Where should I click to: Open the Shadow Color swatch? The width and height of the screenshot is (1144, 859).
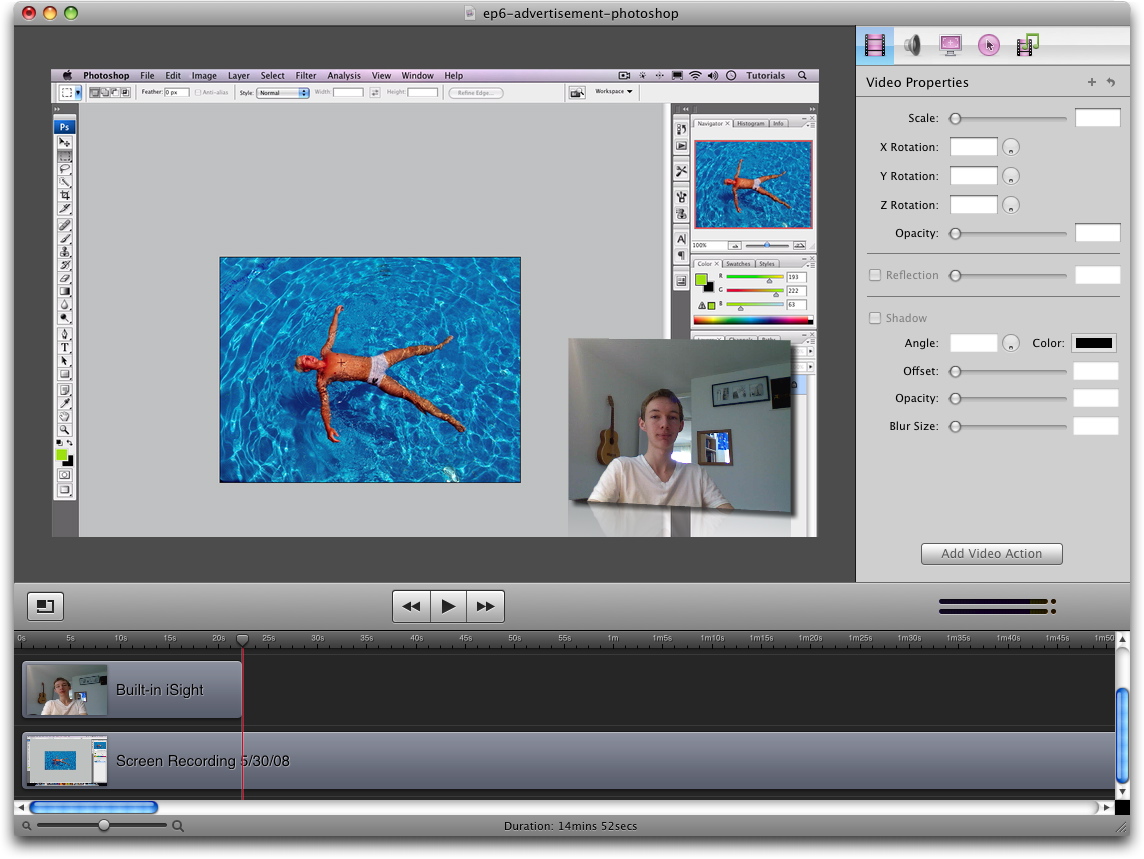point(1093,343)
